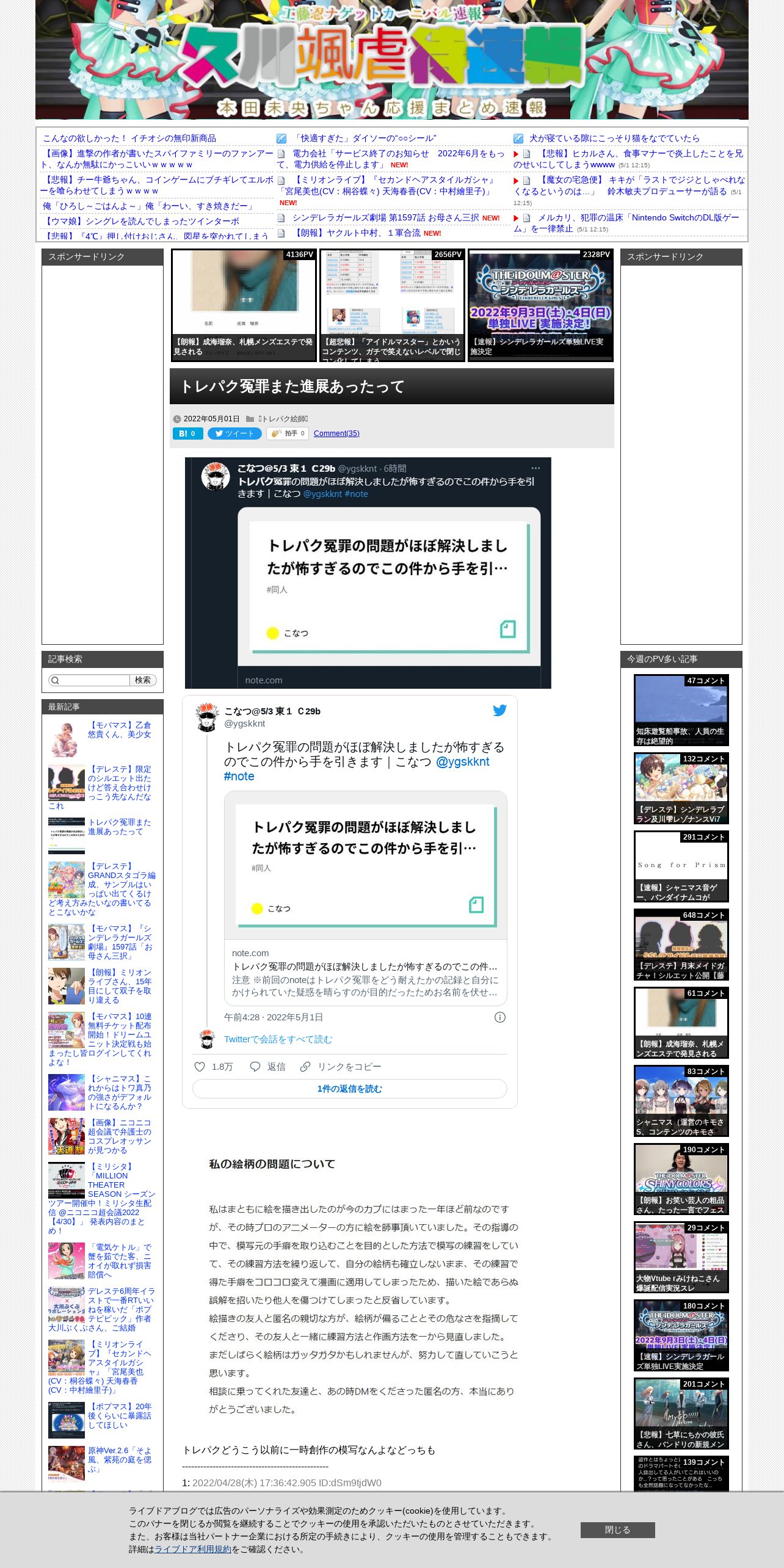Open 「快適すぎた」ダイソー headline link

pos(365,139)
